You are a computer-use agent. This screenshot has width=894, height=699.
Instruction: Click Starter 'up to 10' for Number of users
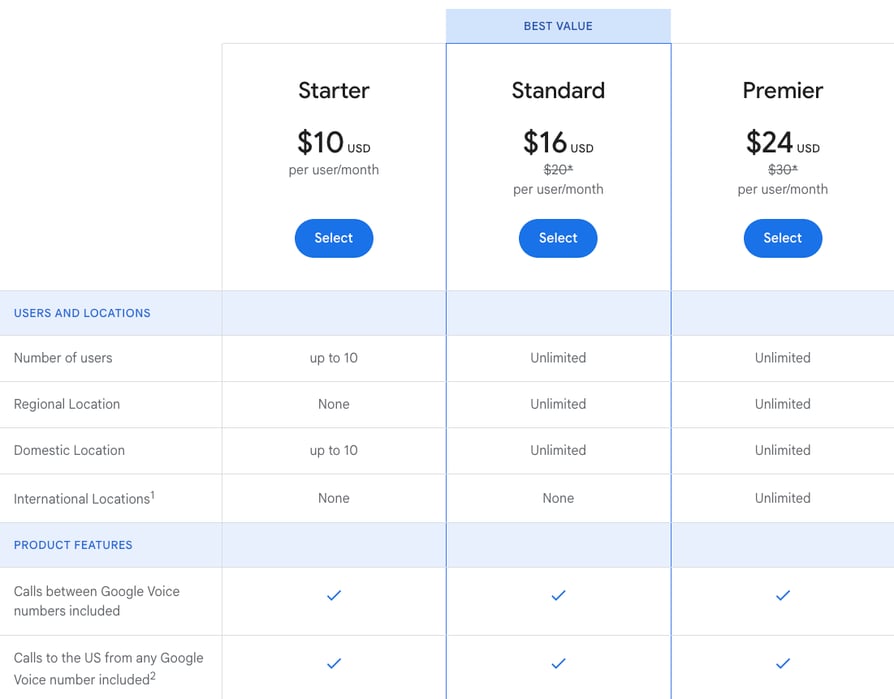coord(334,358)
